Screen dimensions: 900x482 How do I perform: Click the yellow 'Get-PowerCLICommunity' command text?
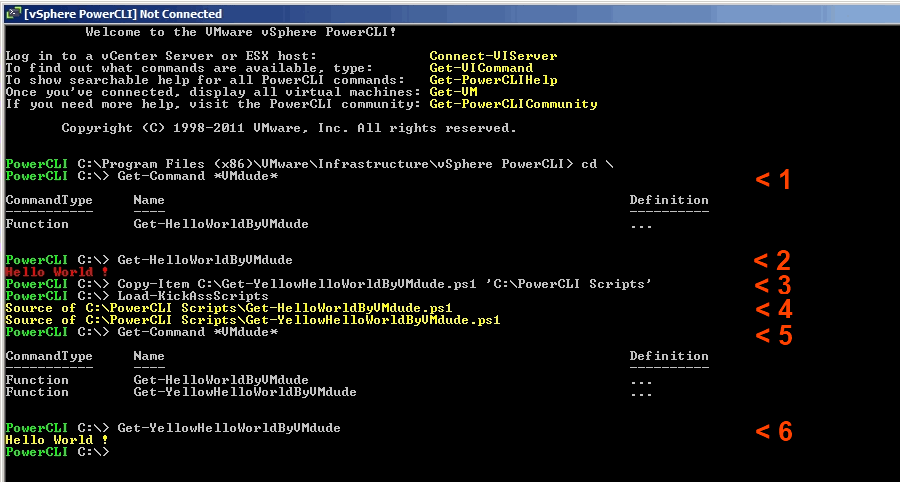click(x=513, y=104)
